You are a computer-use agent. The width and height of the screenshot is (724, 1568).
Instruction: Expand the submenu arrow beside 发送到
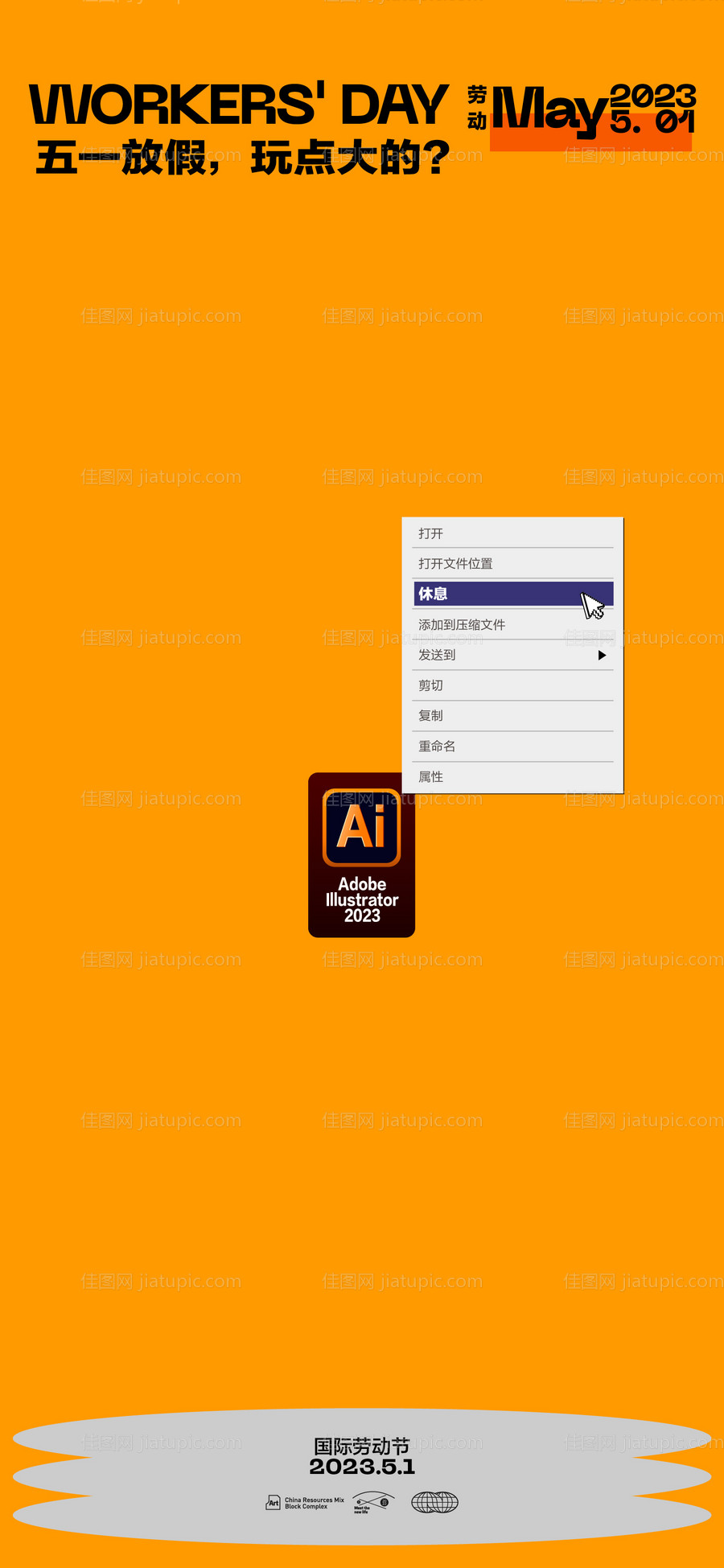pyautogui.click(x=602, y=656)
